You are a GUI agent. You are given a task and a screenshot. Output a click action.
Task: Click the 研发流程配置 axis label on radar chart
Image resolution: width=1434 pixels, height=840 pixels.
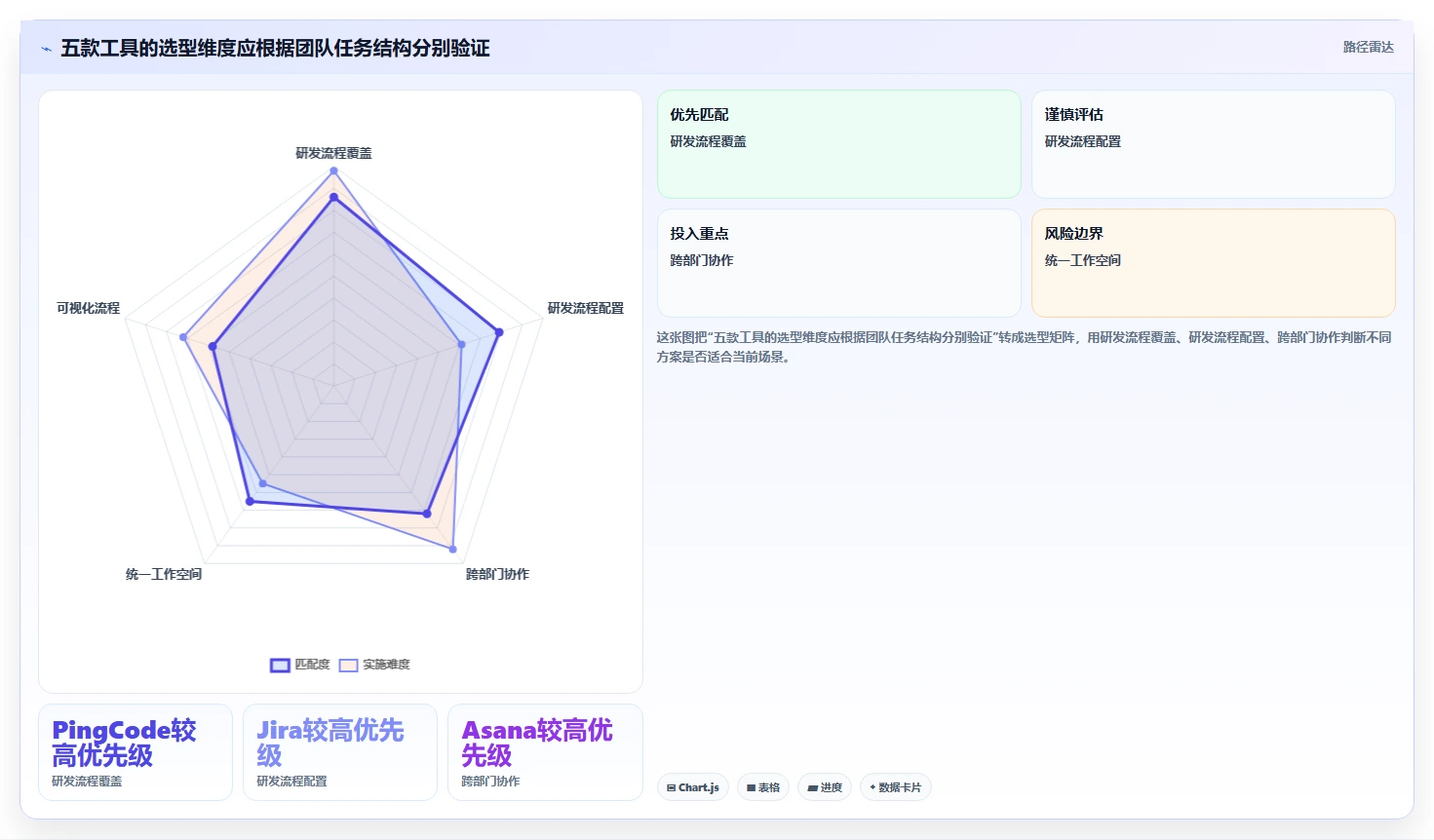click(x=585, y=308)
